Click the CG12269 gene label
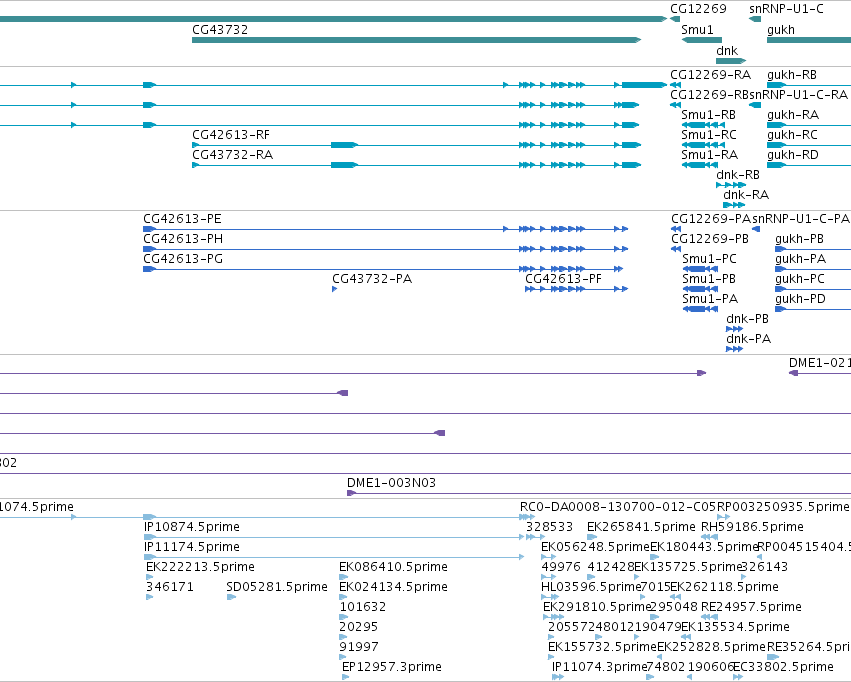This screenshot has height=682, width=851. click(x=698, y=9)
